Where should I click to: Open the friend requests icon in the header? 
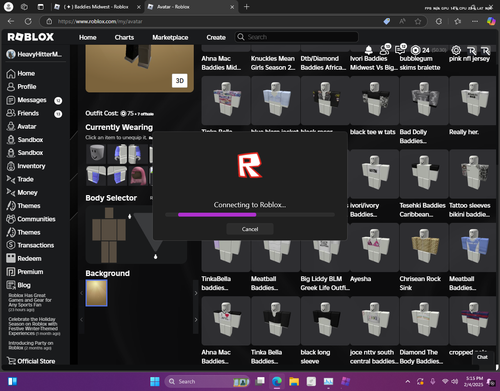pos(385,49)
